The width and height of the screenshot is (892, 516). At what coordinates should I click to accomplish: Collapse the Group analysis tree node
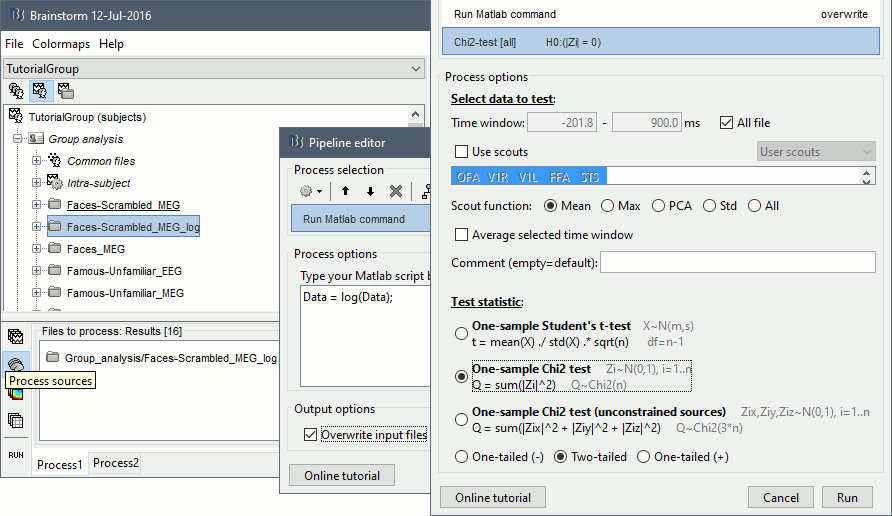18,139
